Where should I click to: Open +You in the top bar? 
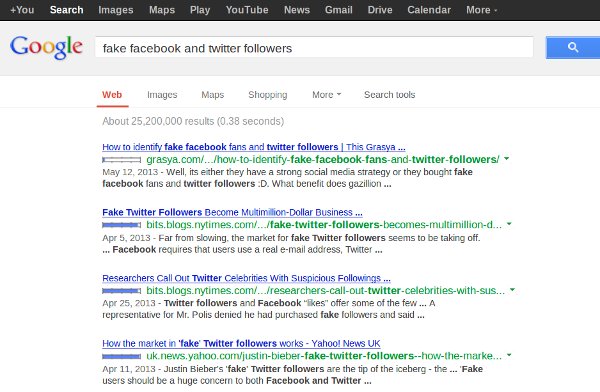(22, 10)
